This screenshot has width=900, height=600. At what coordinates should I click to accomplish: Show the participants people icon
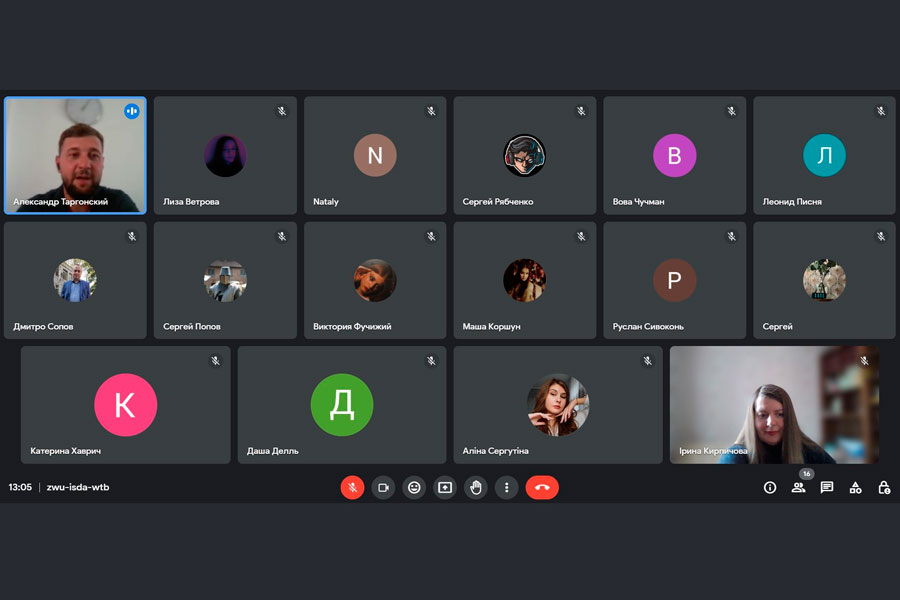pos(798,487)
